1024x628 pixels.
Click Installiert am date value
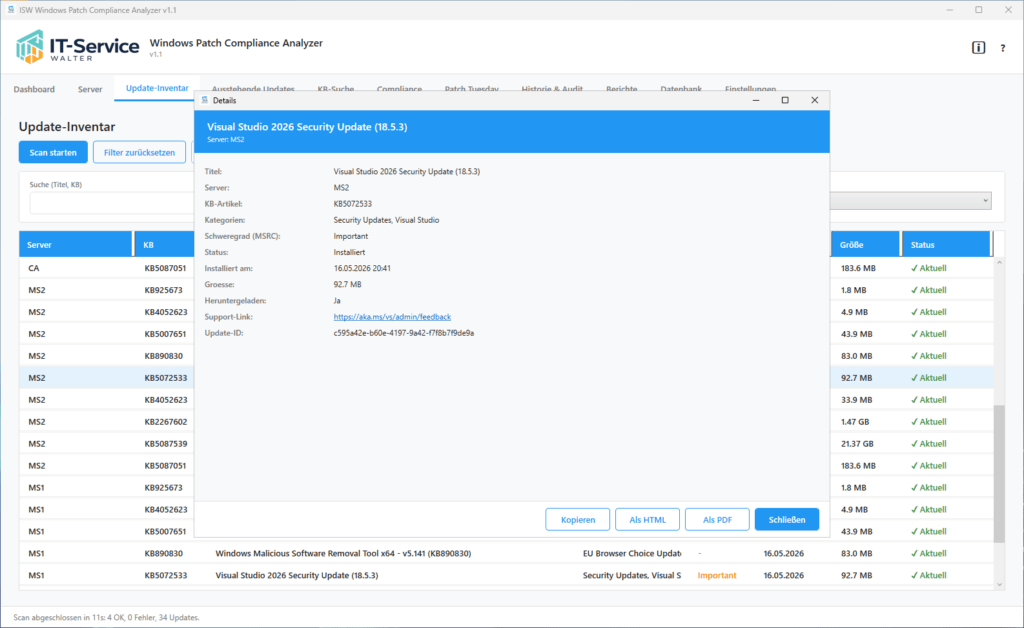pyautogui.click(x=362, y=268)
